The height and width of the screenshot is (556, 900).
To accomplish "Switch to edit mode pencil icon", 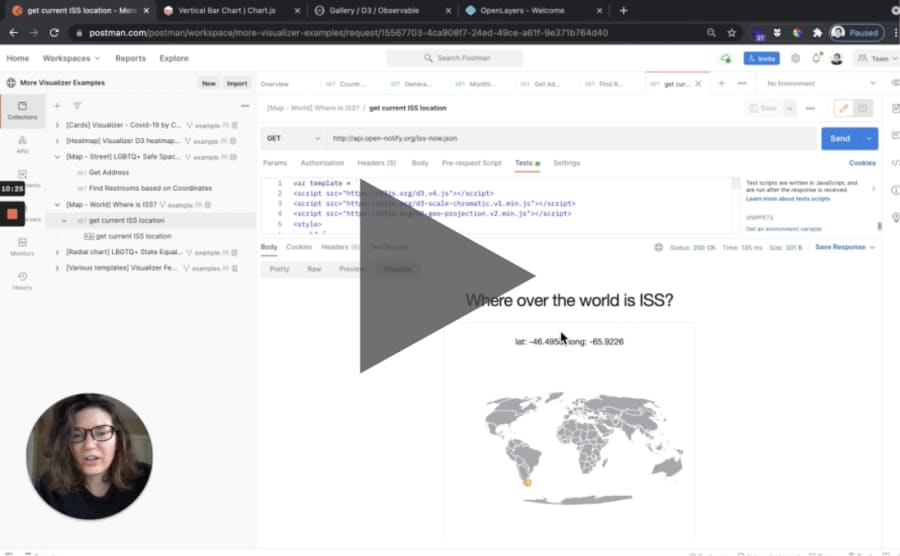I will click(844, 108).
